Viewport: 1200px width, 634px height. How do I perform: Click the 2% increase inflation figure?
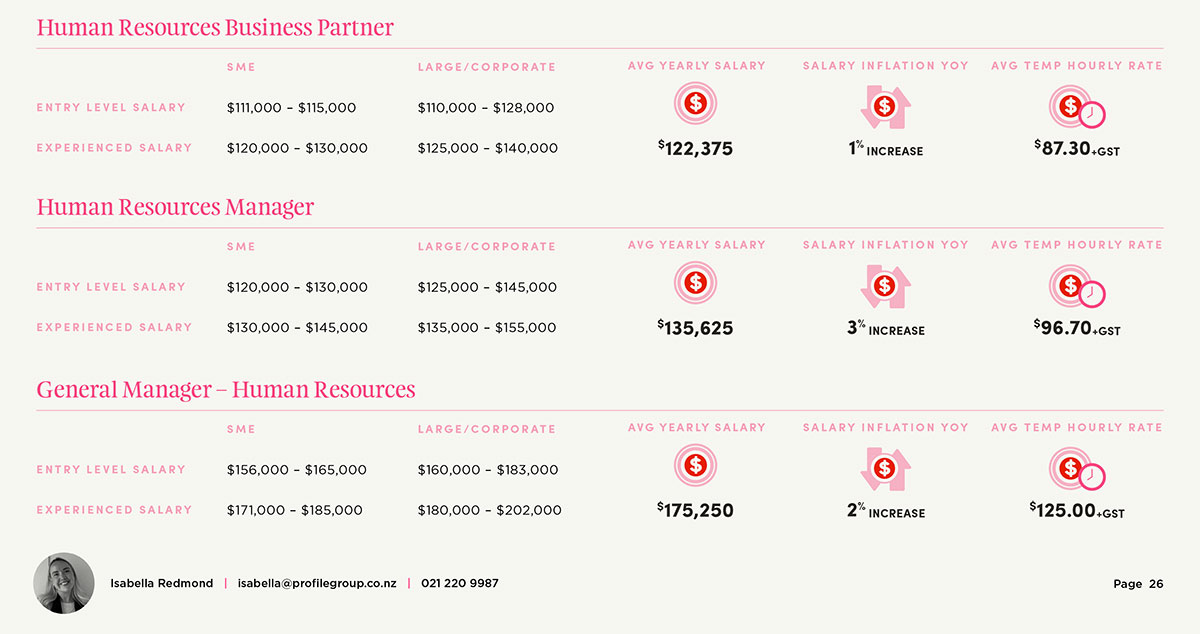[885, 511]
